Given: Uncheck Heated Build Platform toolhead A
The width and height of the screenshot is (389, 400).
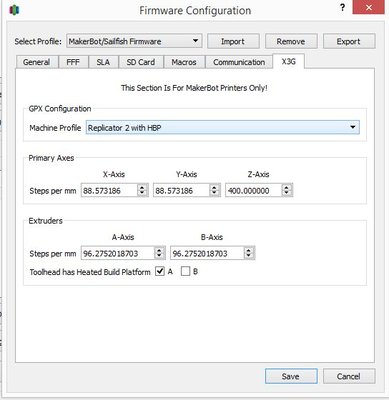Looking at the screenshot, I should 160,272.
